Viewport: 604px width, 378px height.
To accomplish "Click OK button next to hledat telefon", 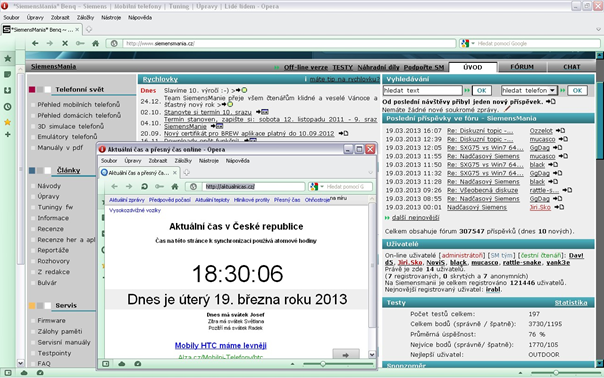I will [x=577, y=91].
